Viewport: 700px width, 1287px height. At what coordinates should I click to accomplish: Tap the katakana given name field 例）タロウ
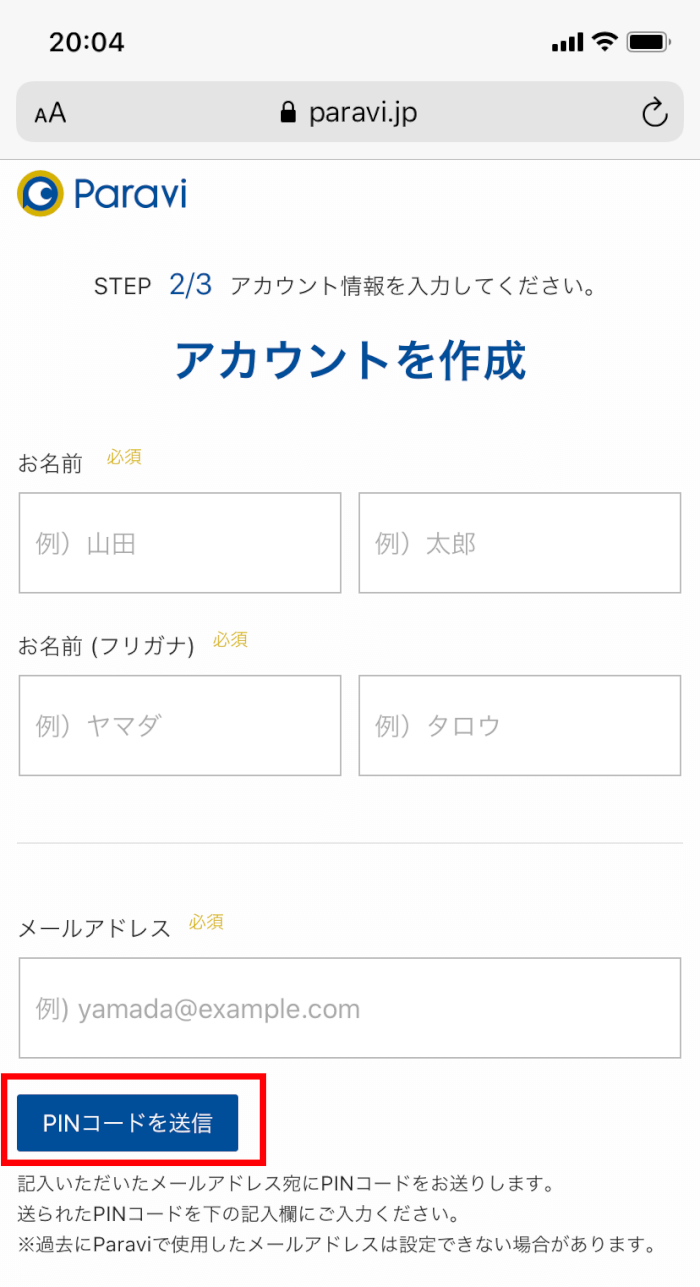coord(519,725)
